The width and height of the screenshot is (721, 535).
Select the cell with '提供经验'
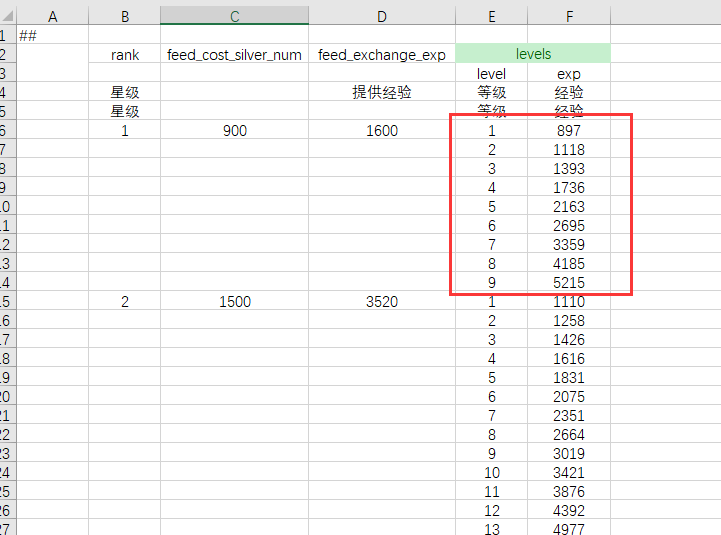(x=382, y=93)
